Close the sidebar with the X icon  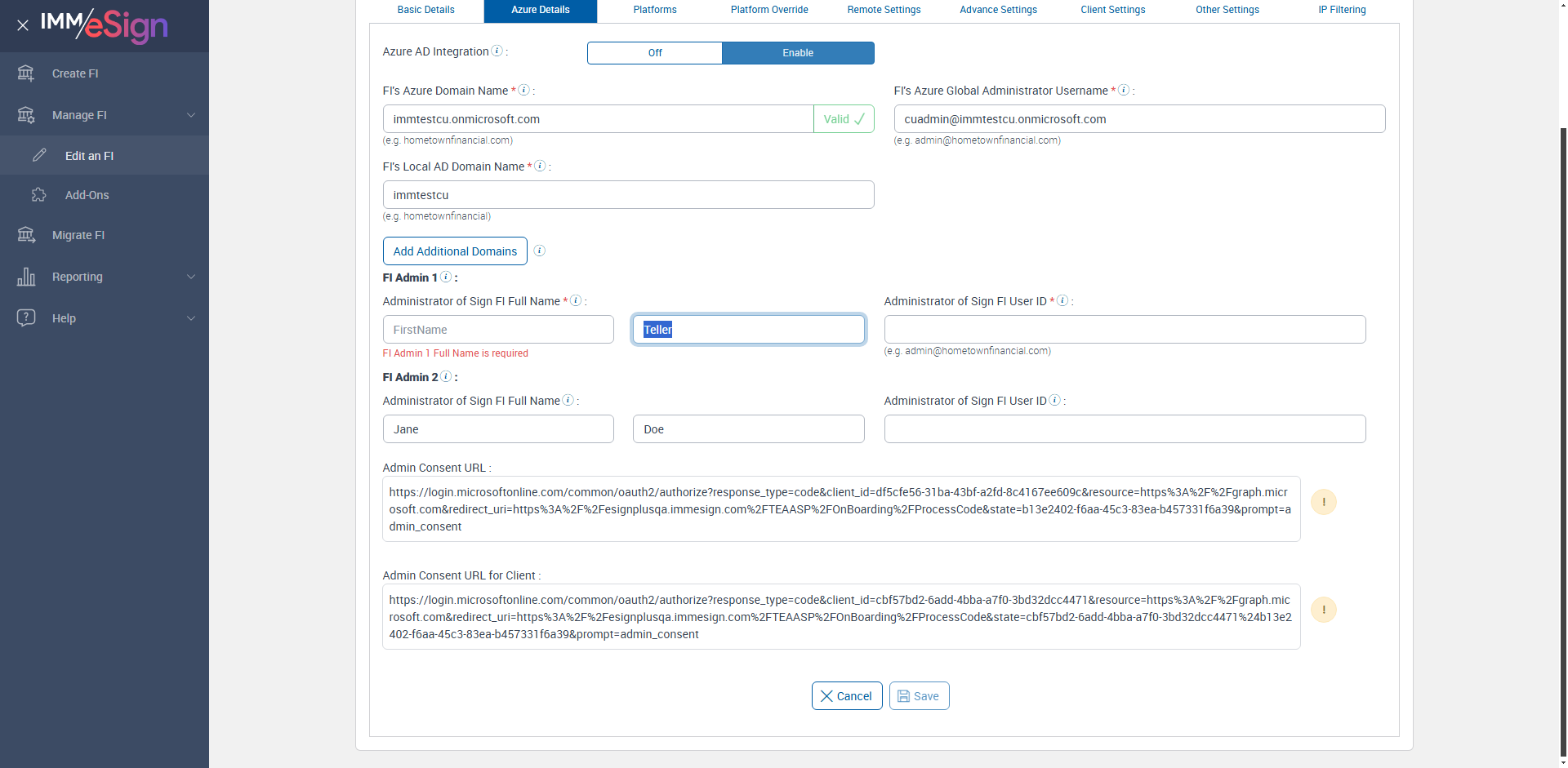pyautogui.click(x=23, y=25)
